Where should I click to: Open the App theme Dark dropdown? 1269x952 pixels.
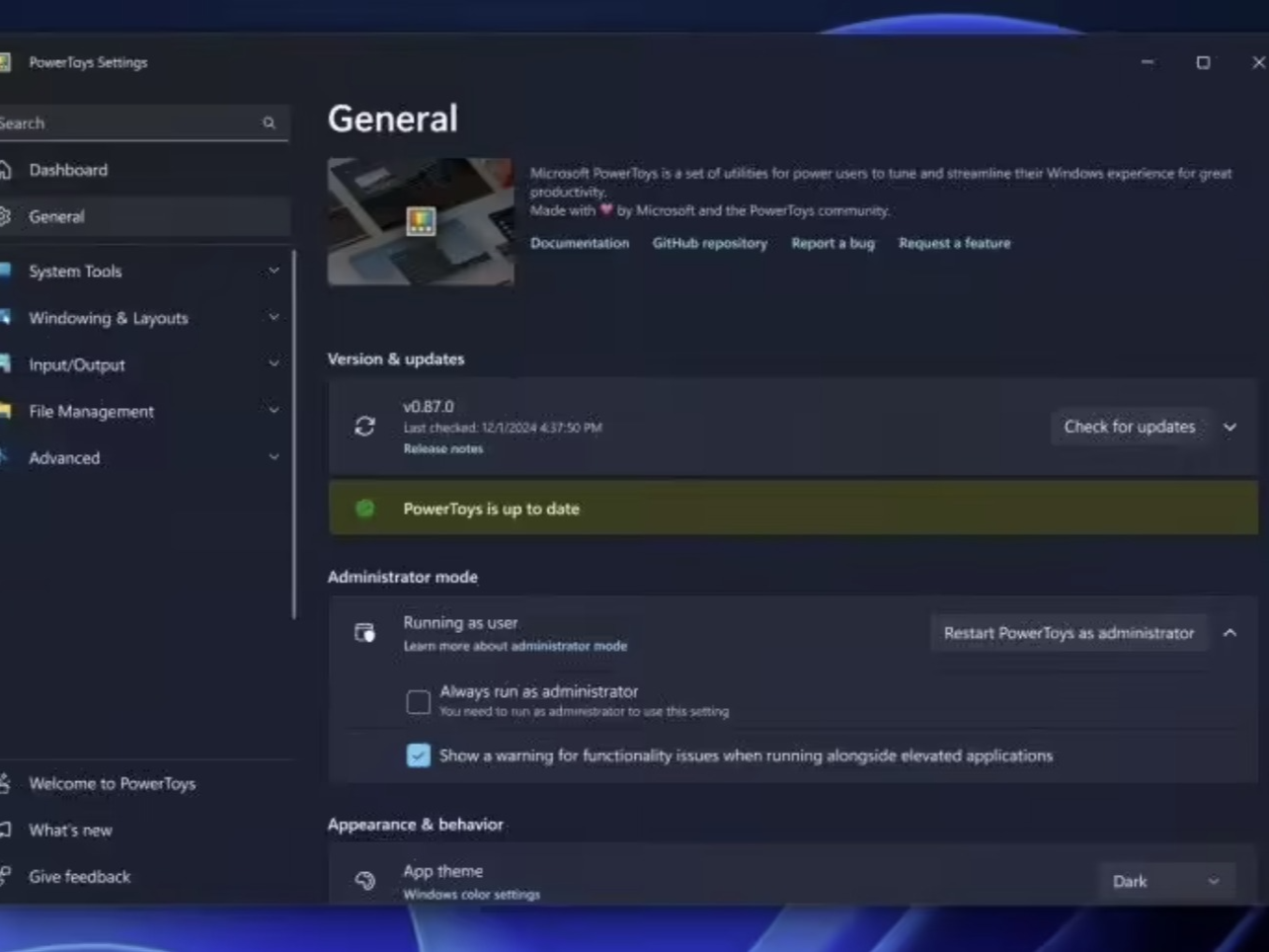tap(1165, 881)
